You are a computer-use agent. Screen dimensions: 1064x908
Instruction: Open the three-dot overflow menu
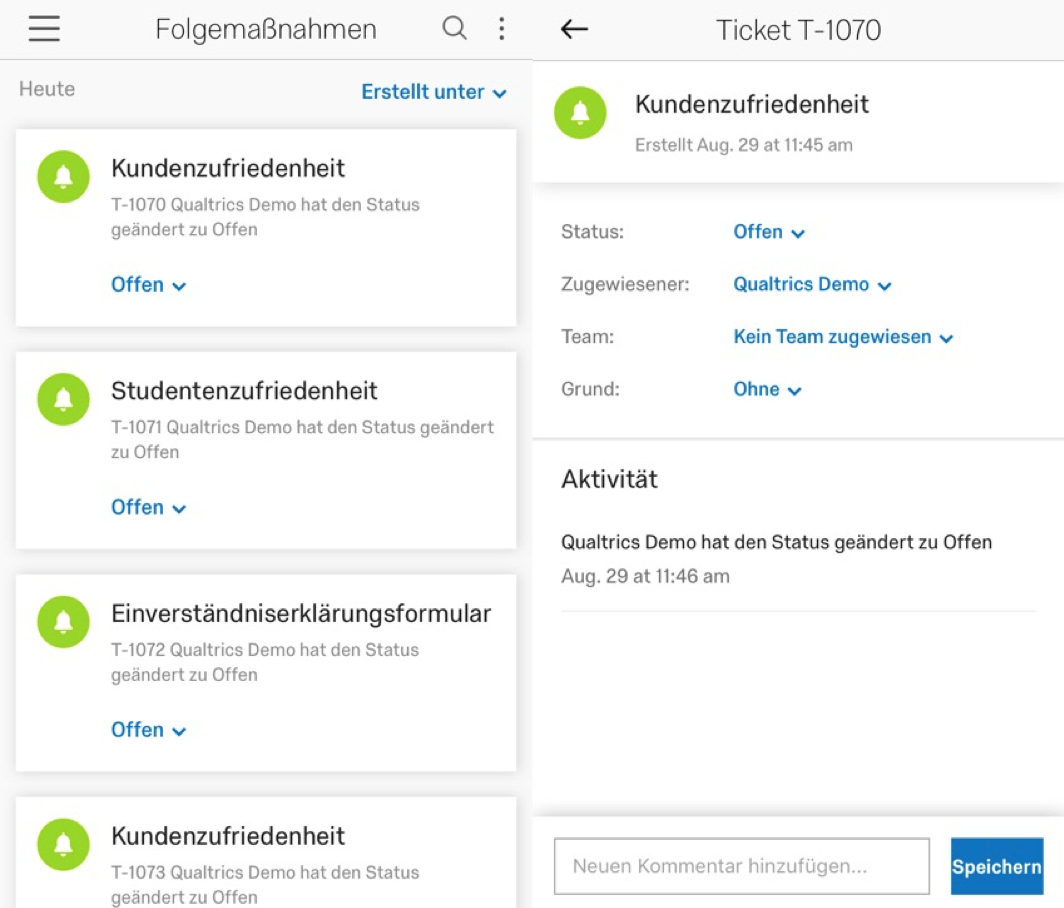coord(501,29)
